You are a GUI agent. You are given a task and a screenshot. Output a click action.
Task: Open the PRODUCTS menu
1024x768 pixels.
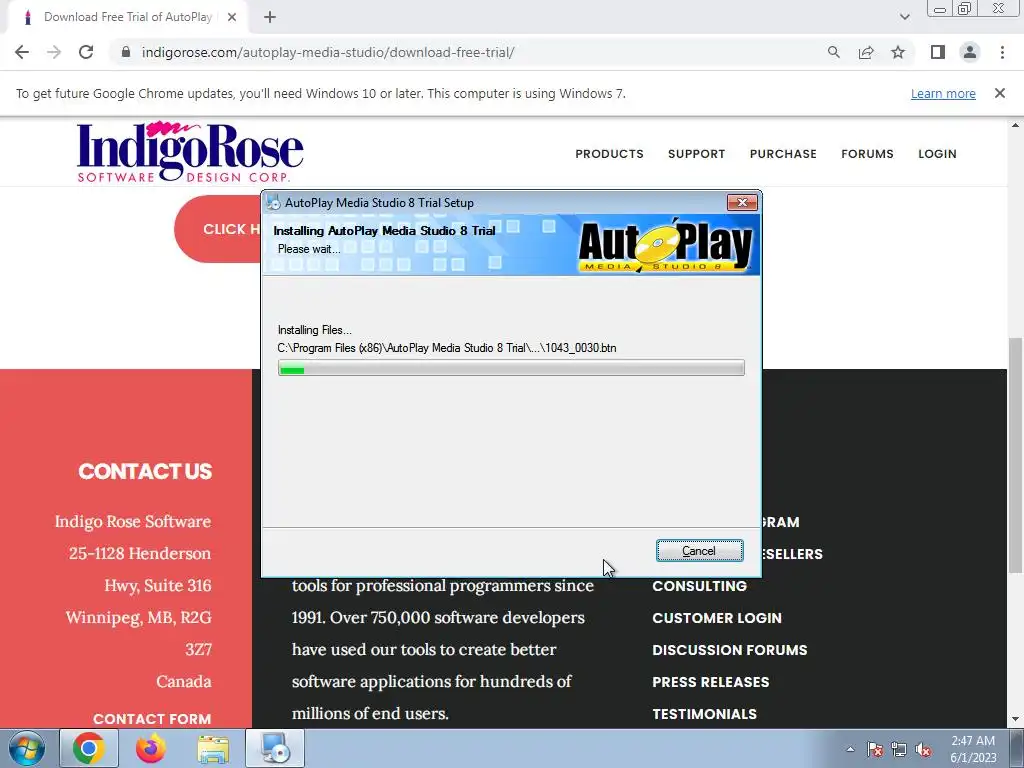point(609,154)
